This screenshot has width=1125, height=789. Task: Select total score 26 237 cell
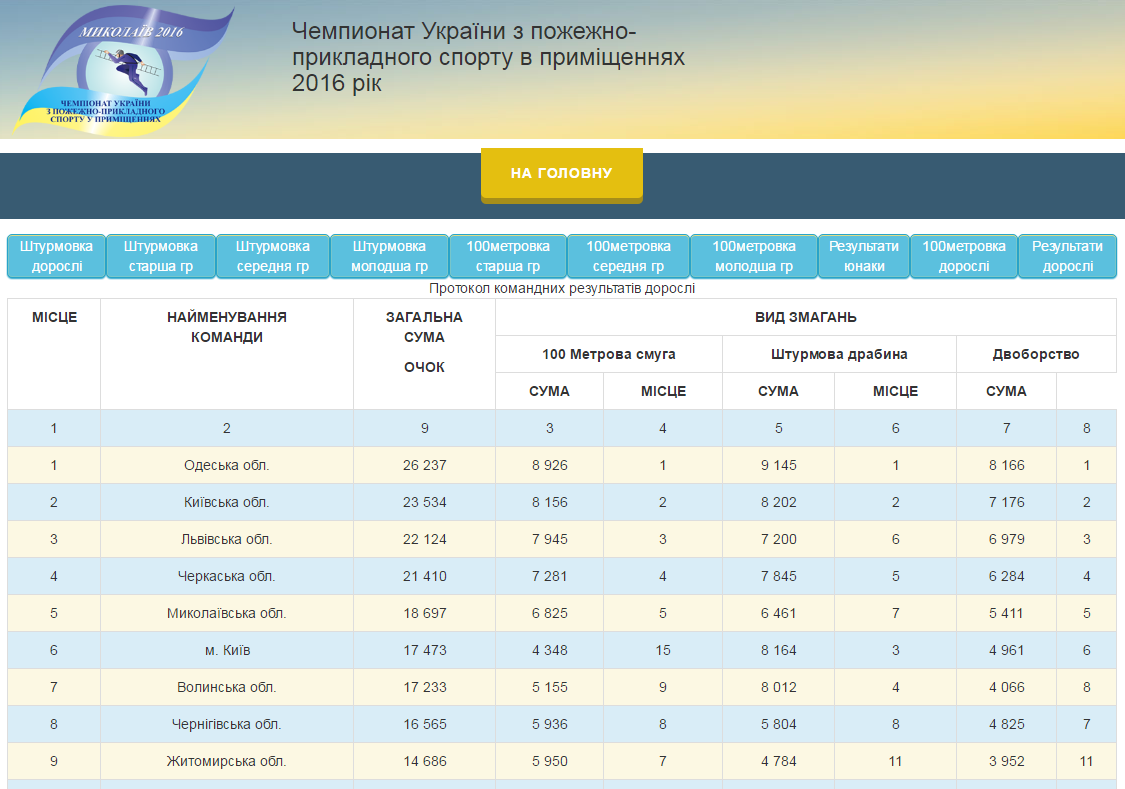pos(424,465)
